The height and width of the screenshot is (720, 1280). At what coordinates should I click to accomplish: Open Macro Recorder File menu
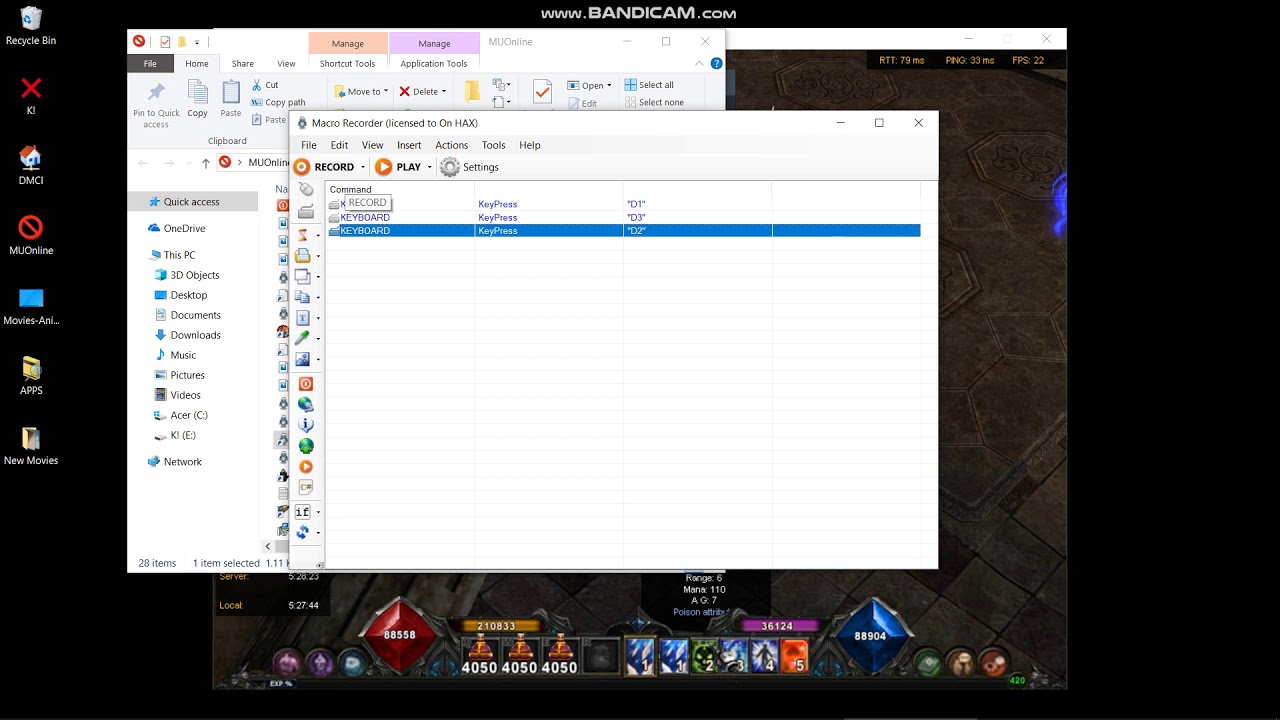click(x=309, y=145)
